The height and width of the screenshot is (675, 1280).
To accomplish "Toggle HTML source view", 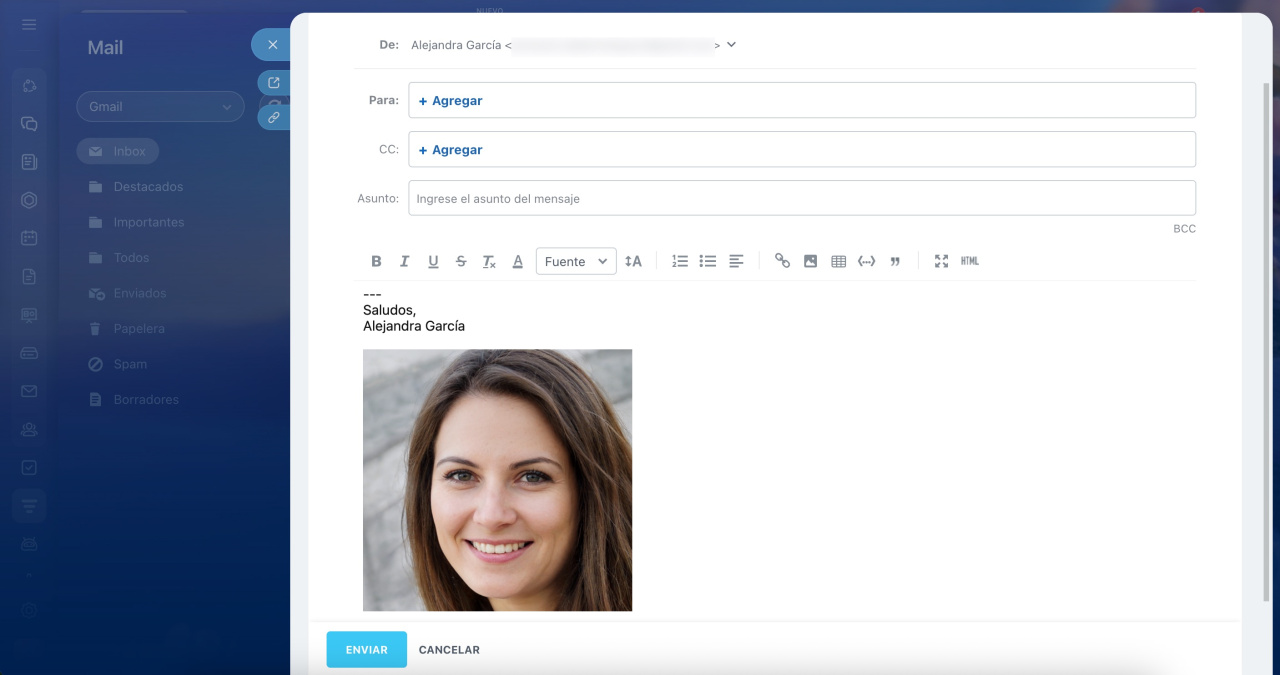I will click(x=969, y=261).
